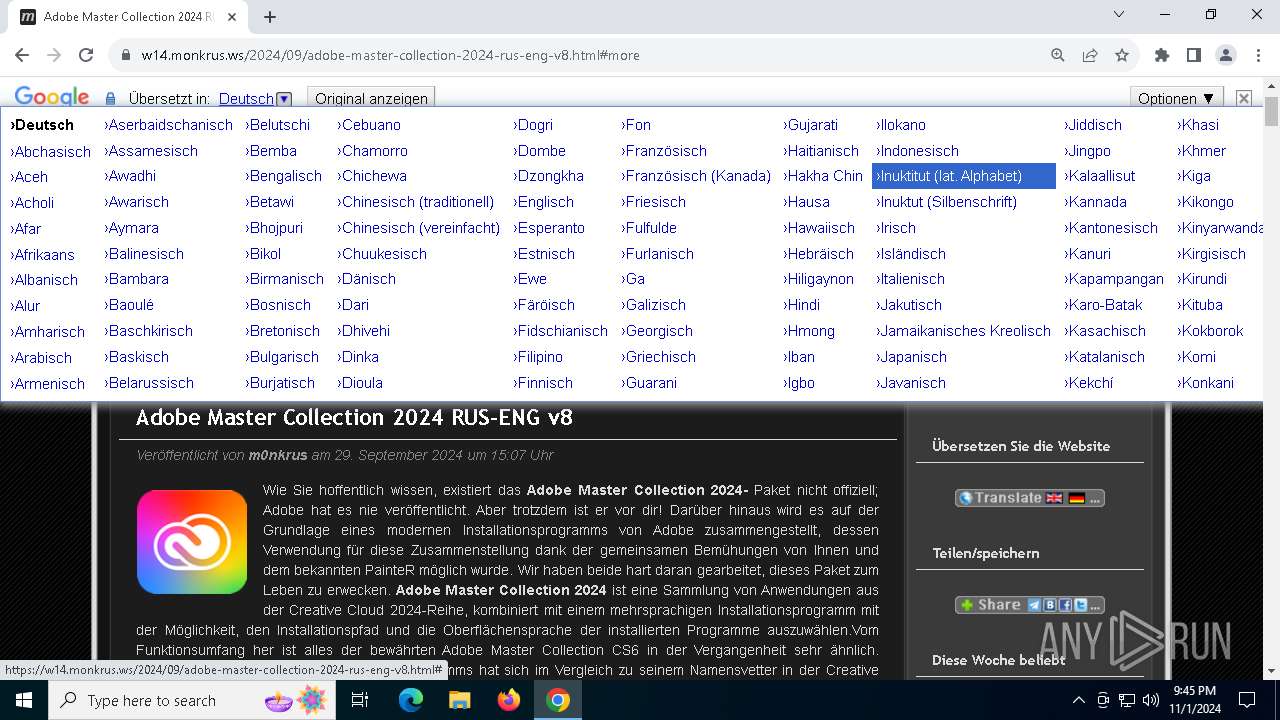Screen dimensions: 1280x720
Task: Open the Chrome three-dot menu
Action: (1257, 55)
